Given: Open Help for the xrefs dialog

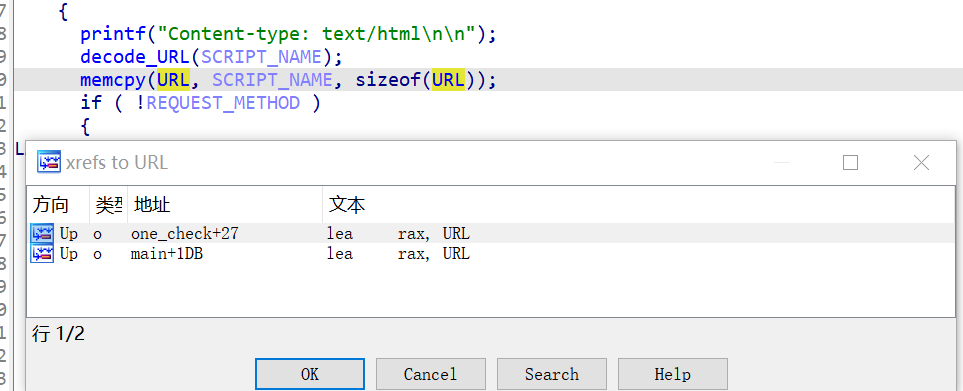Looking at the screenshot, I should 672,374.
